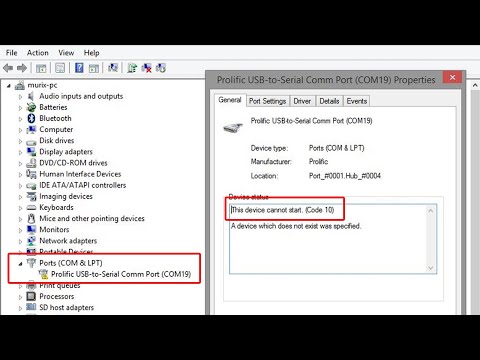The height and width of the screenshot is (360, 480).
Task: Click 'This device cannot start. (Code 10)' text
Action: point(283,210)
